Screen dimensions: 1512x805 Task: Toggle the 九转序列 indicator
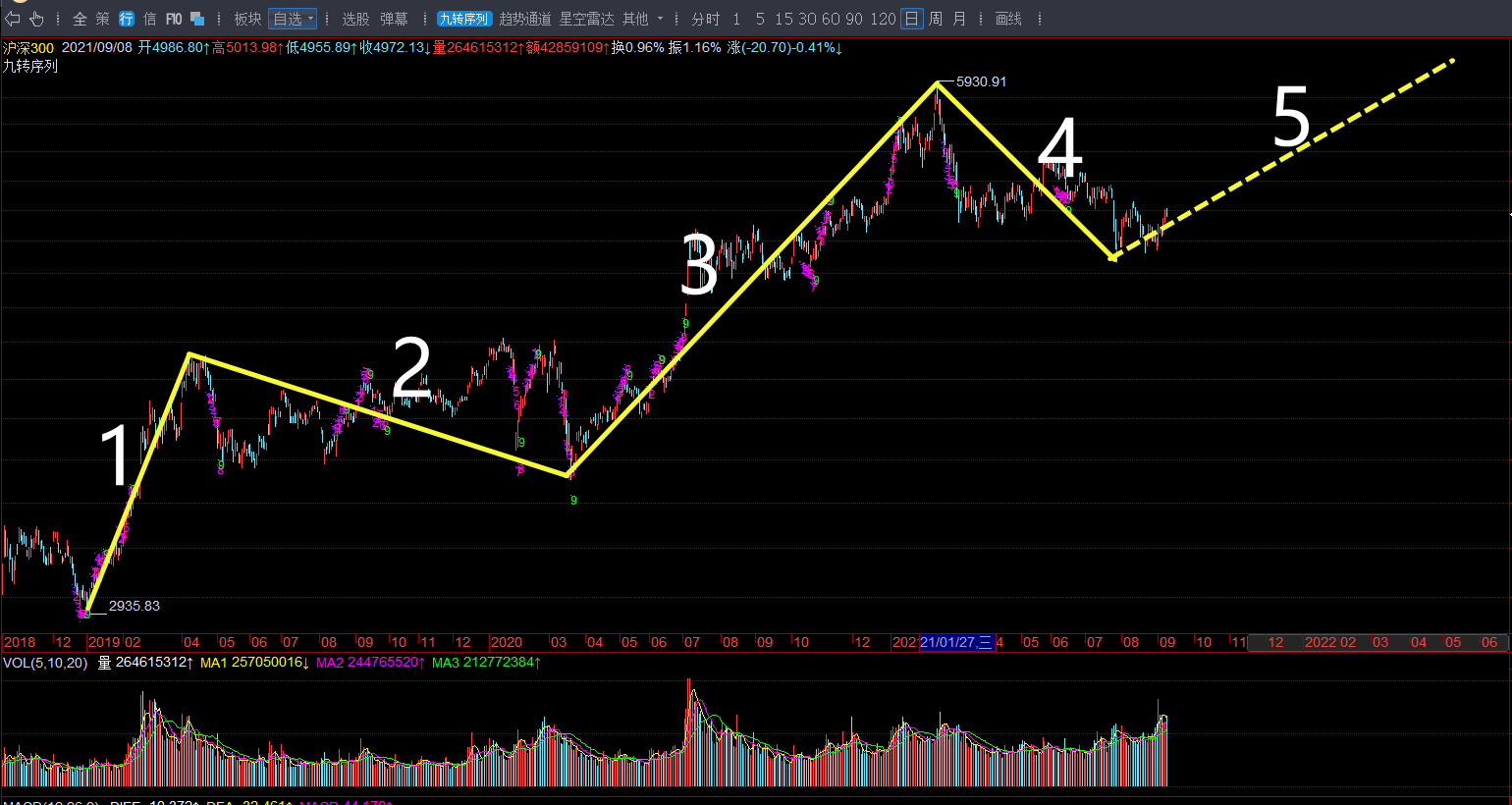463,19
